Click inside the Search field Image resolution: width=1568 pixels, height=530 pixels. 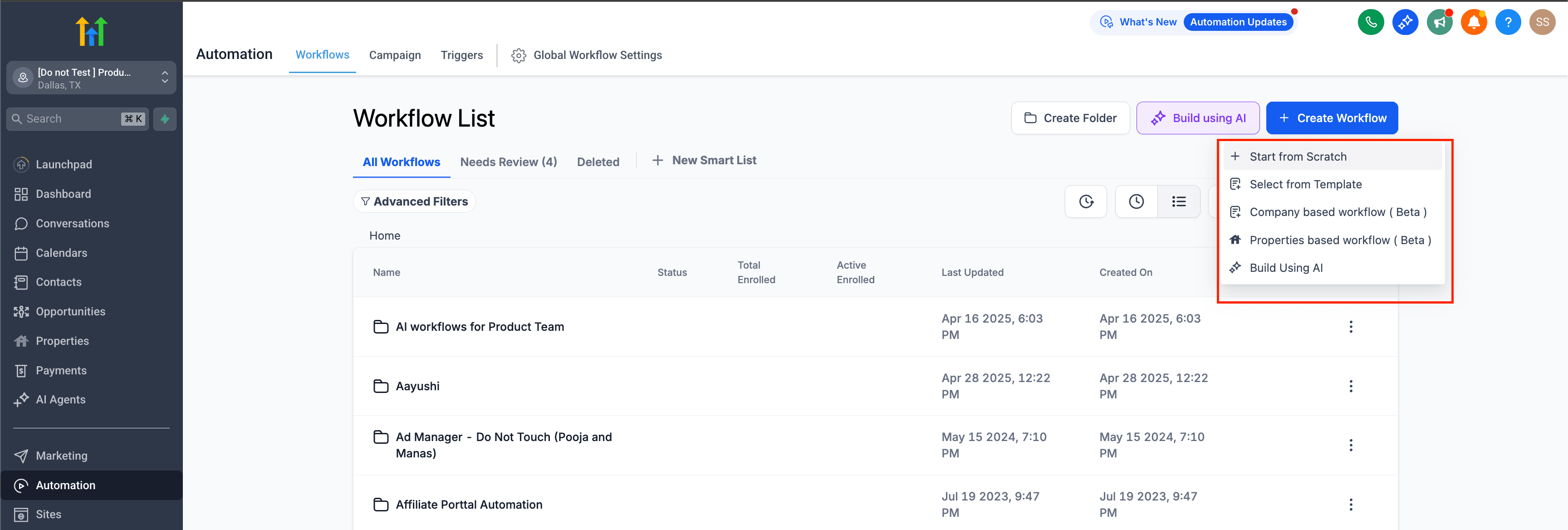tap(67, 118)
